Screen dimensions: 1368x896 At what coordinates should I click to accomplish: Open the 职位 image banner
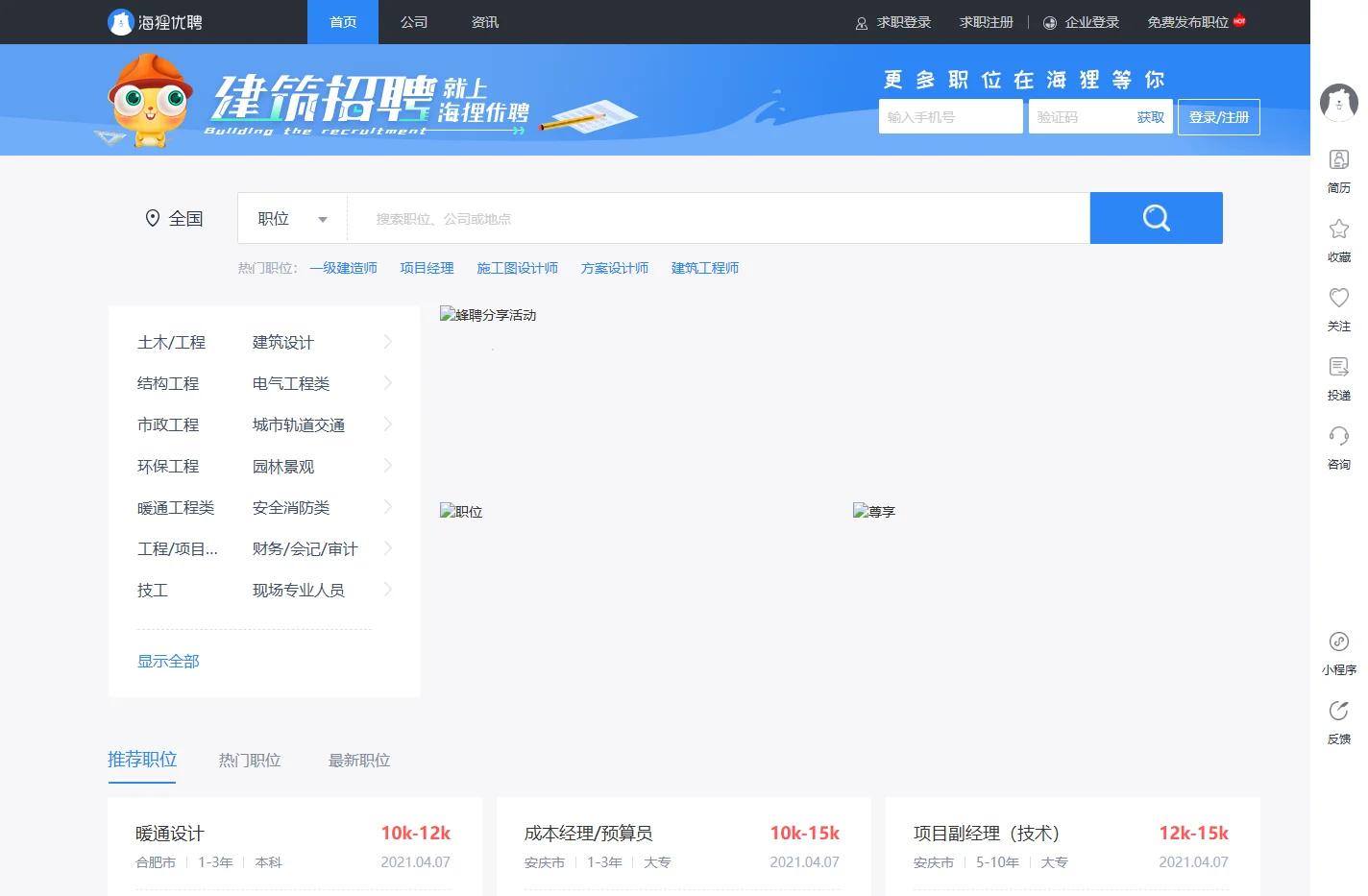[x=461, y=511]
